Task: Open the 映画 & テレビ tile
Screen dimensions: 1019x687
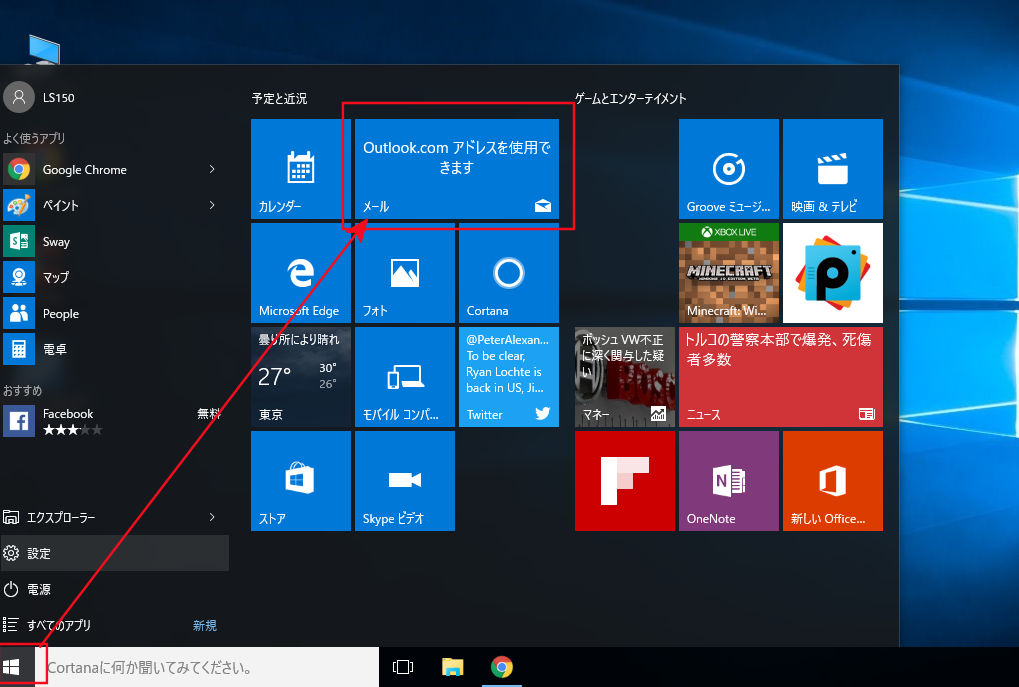Action: 832,169
